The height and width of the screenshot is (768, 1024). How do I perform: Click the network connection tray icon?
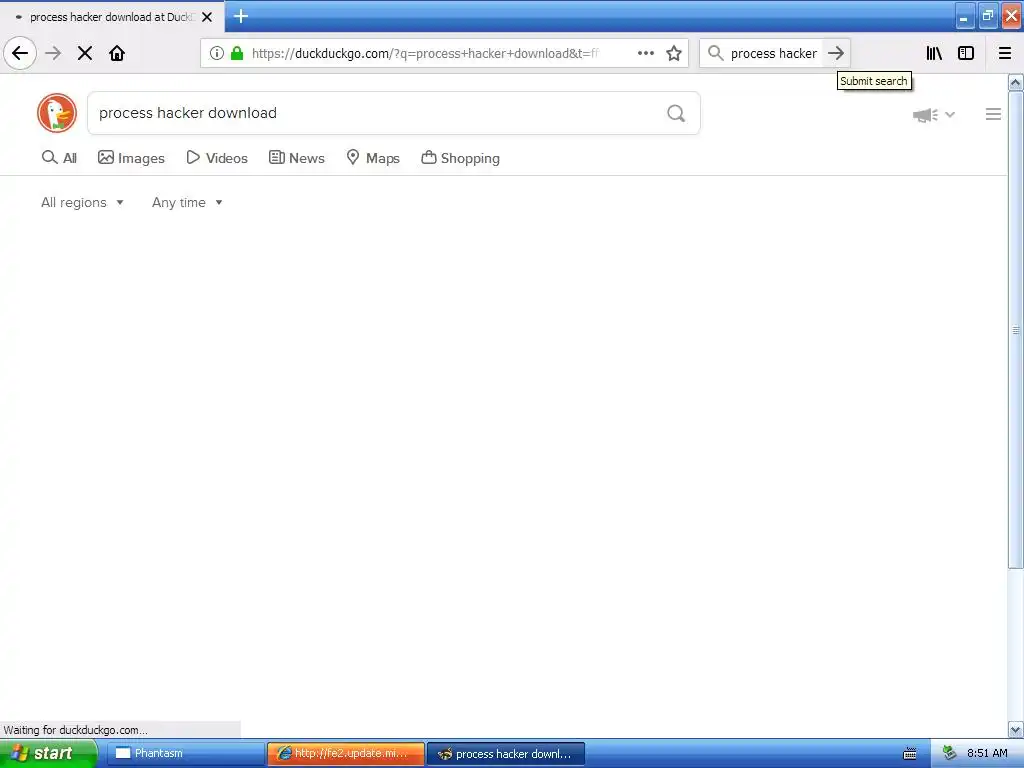950,753
